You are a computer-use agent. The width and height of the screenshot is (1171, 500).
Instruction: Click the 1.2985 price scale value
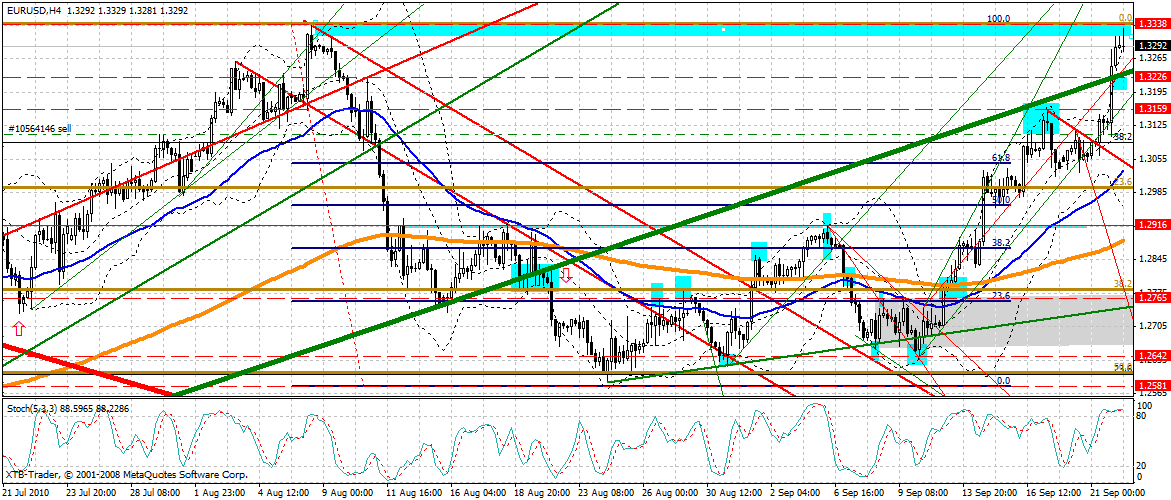pos(1151,192)
